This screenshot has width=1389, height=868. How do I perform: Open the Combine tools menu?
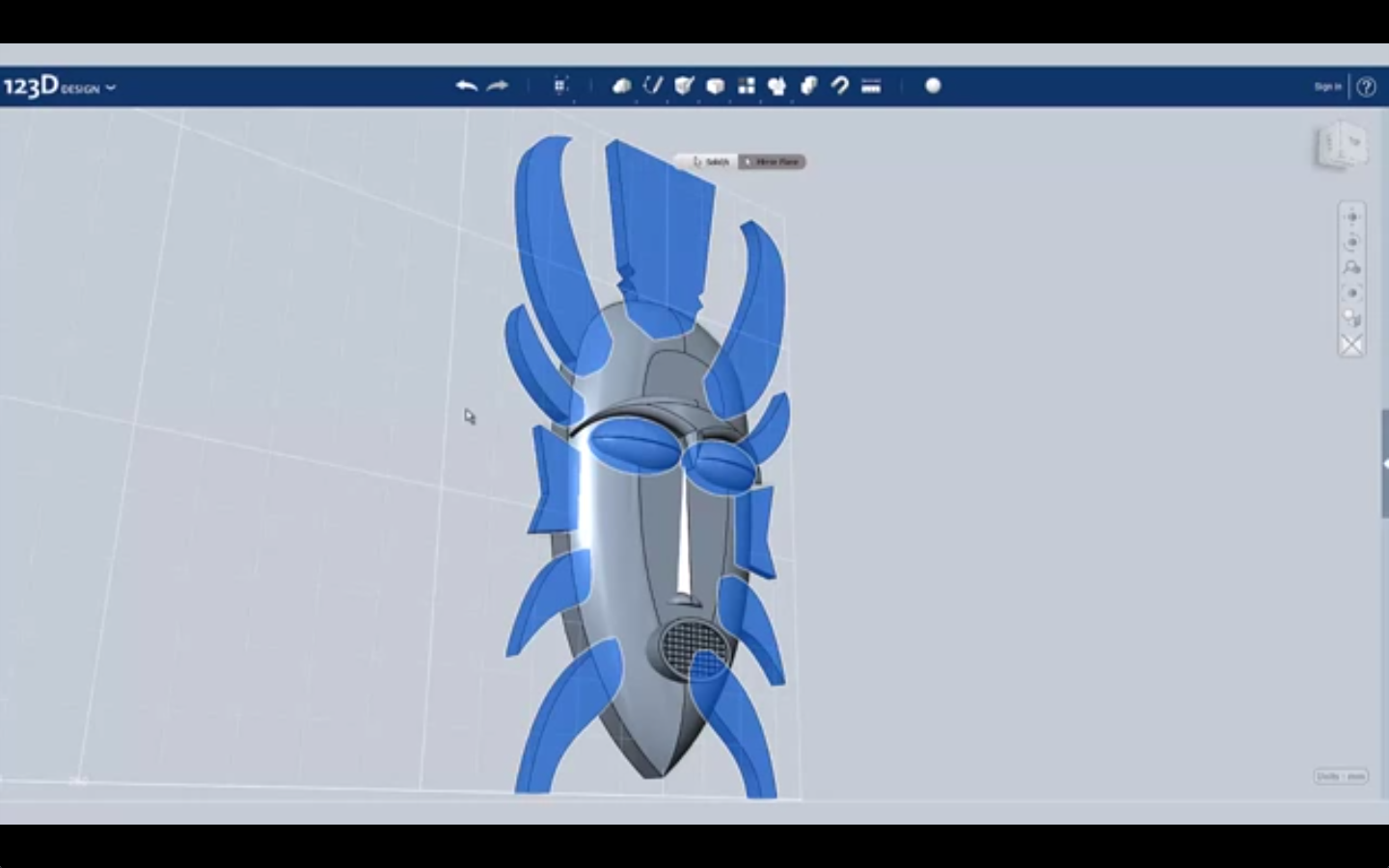pyautogui.click(x=808, y=86)
